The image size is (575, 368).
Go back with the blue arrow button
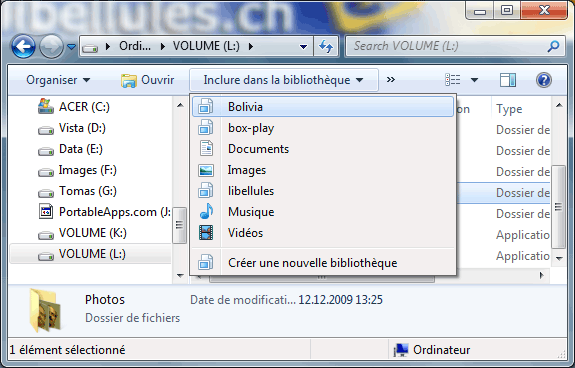tap(23, 47)
